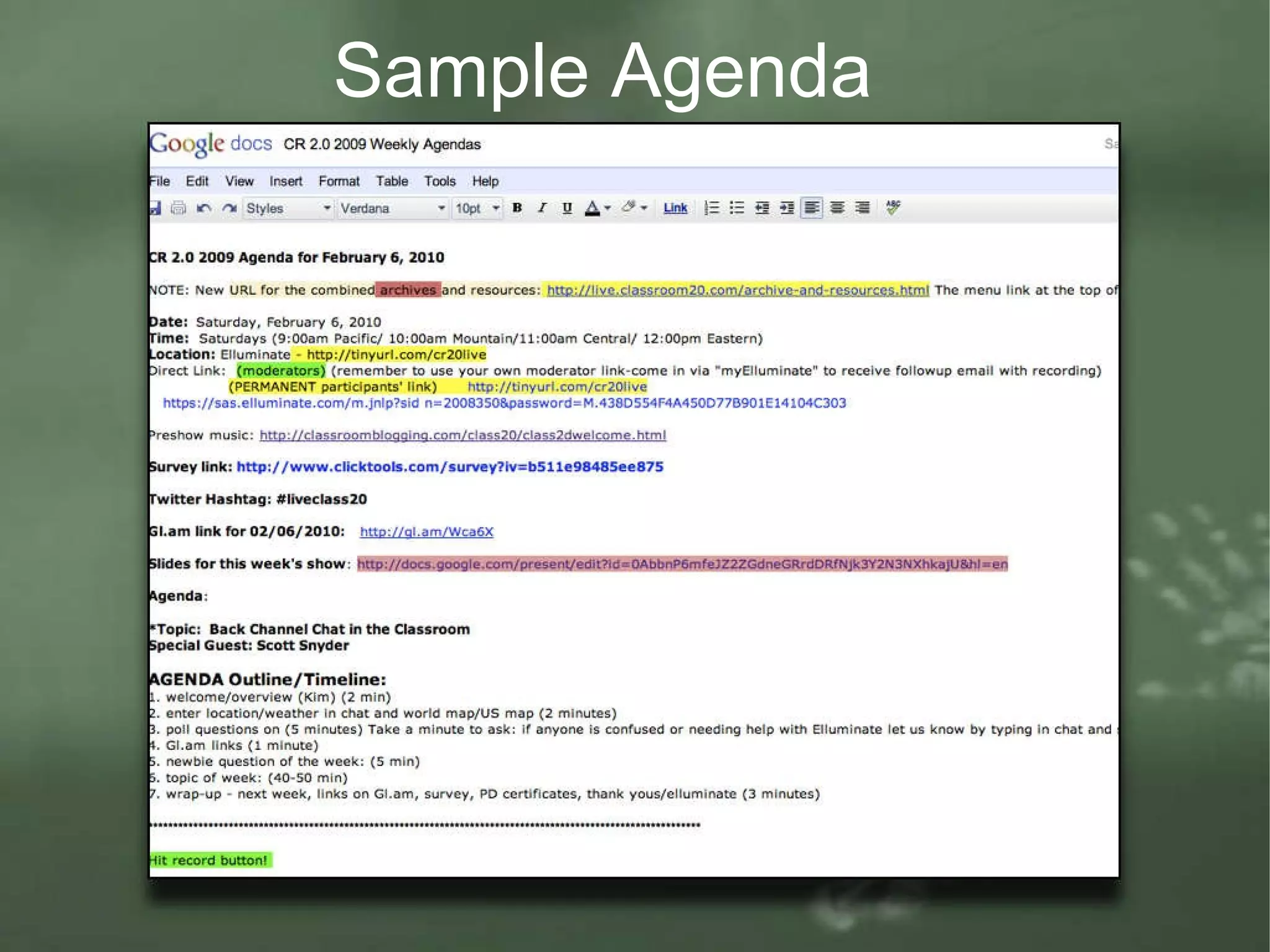Click agenda item topic of week (40-50 min)
Image resolution: width=1270 pixels, height=952 pixels.
(x=249, y=777)
